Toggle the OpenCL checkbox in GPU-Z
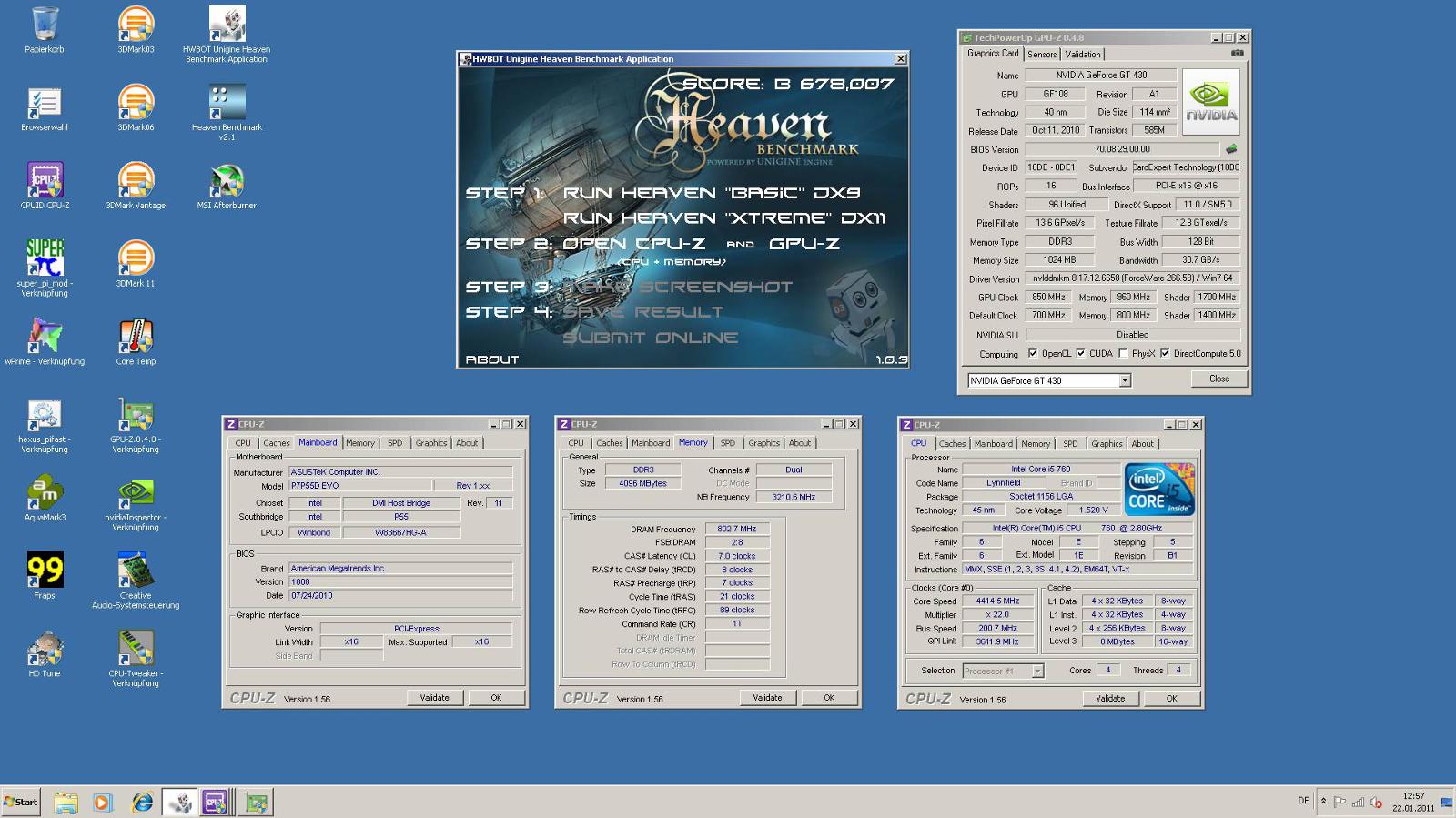 tap(1032, 353)
